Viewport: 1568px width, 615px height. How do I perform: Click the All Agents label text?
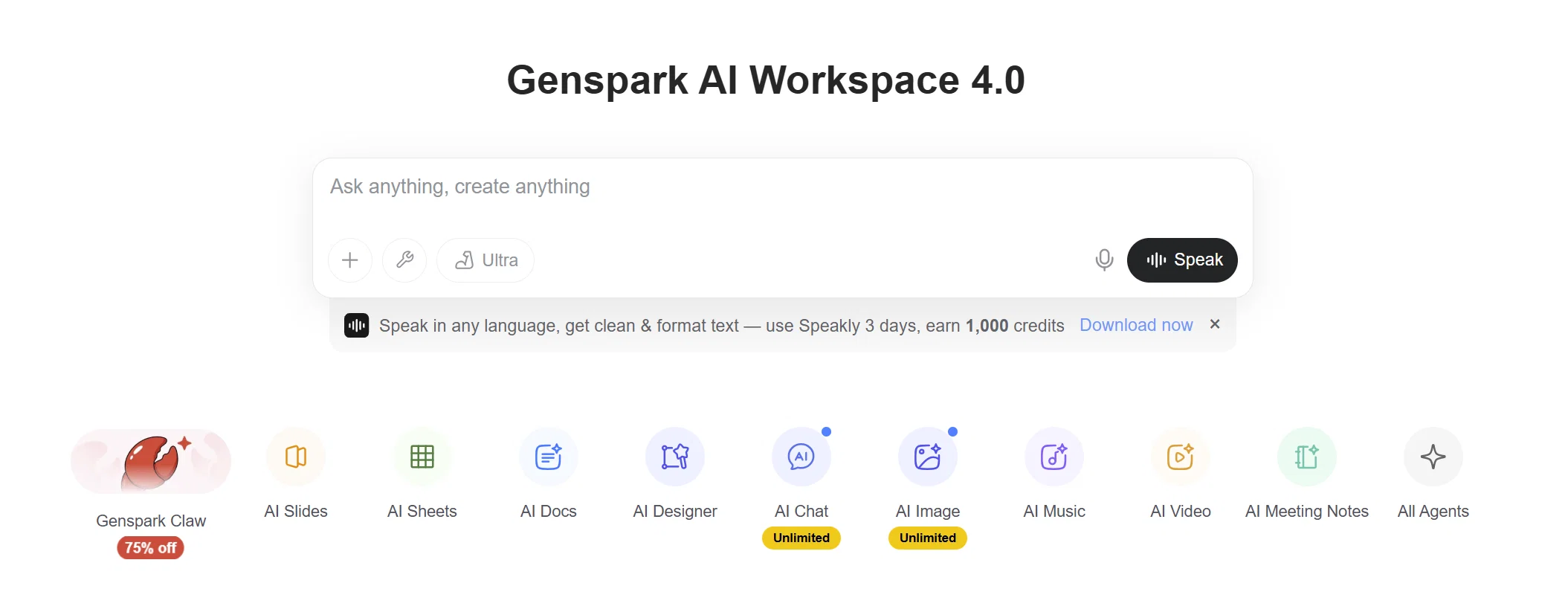(1433, 512)
